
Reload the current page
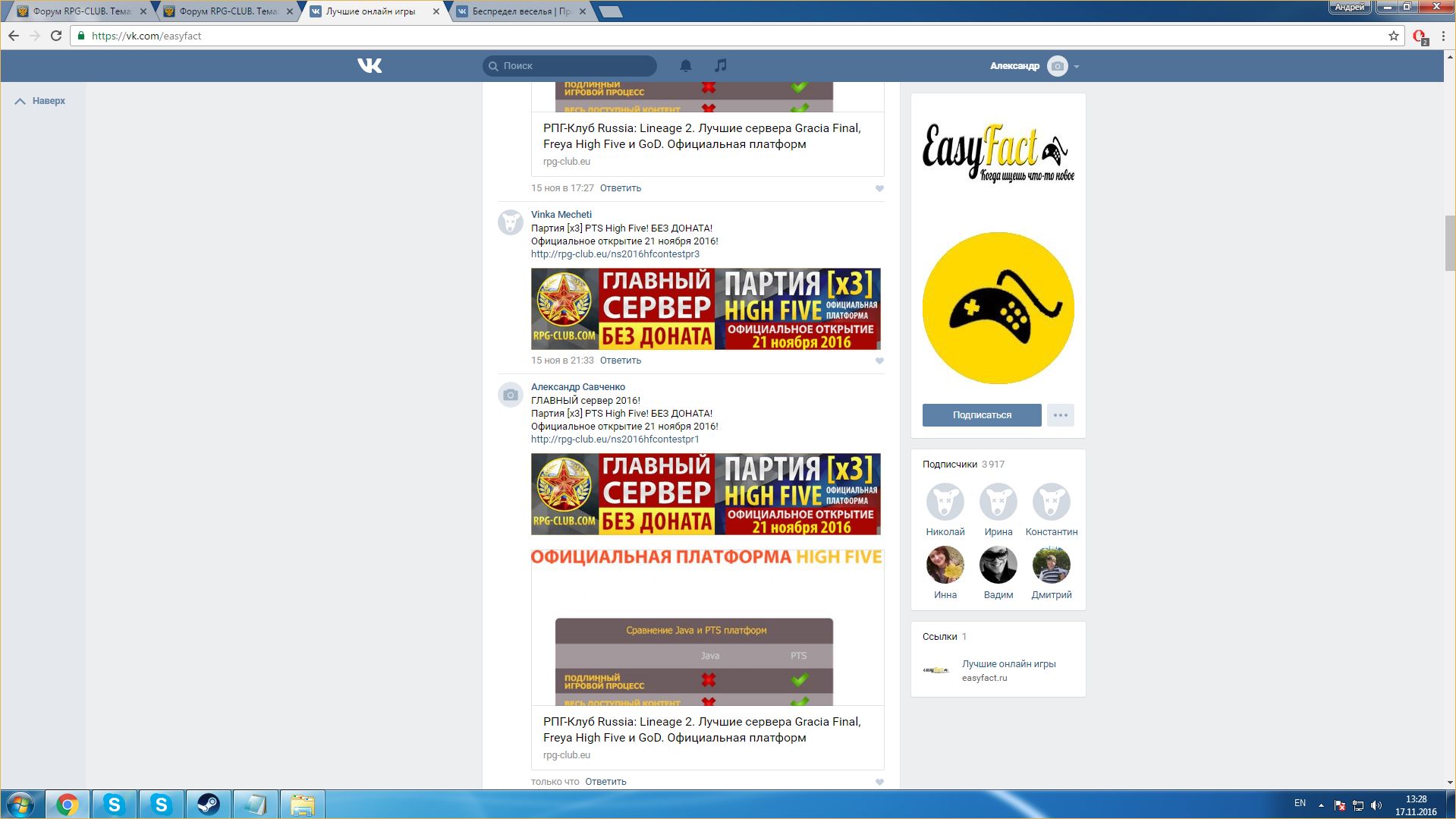tap(56, 36)
